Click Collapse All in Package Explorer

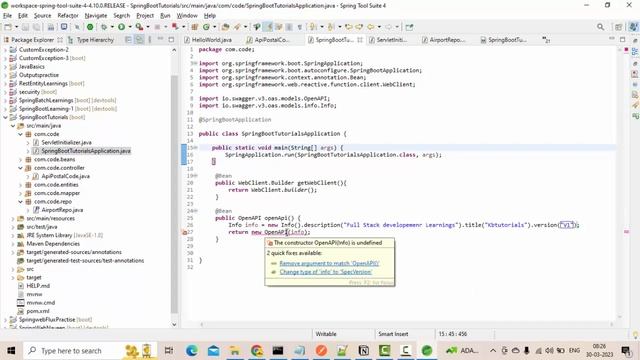click(128, 40)
